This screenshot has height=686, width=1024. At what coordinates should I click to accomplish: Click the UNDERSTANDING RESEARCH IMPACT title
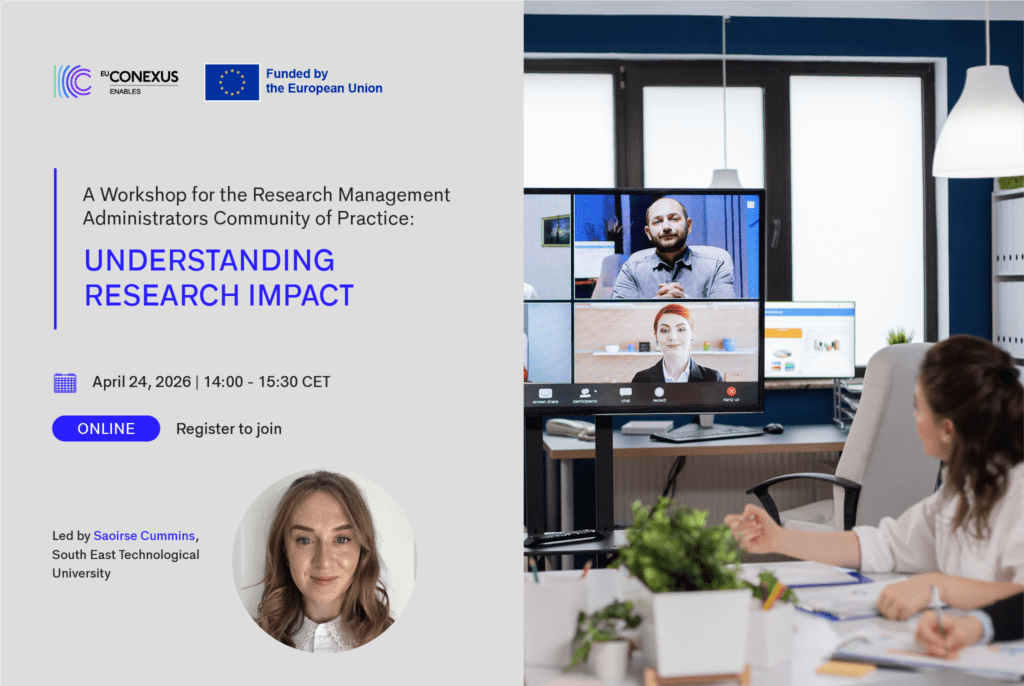(x=219, y=278)
